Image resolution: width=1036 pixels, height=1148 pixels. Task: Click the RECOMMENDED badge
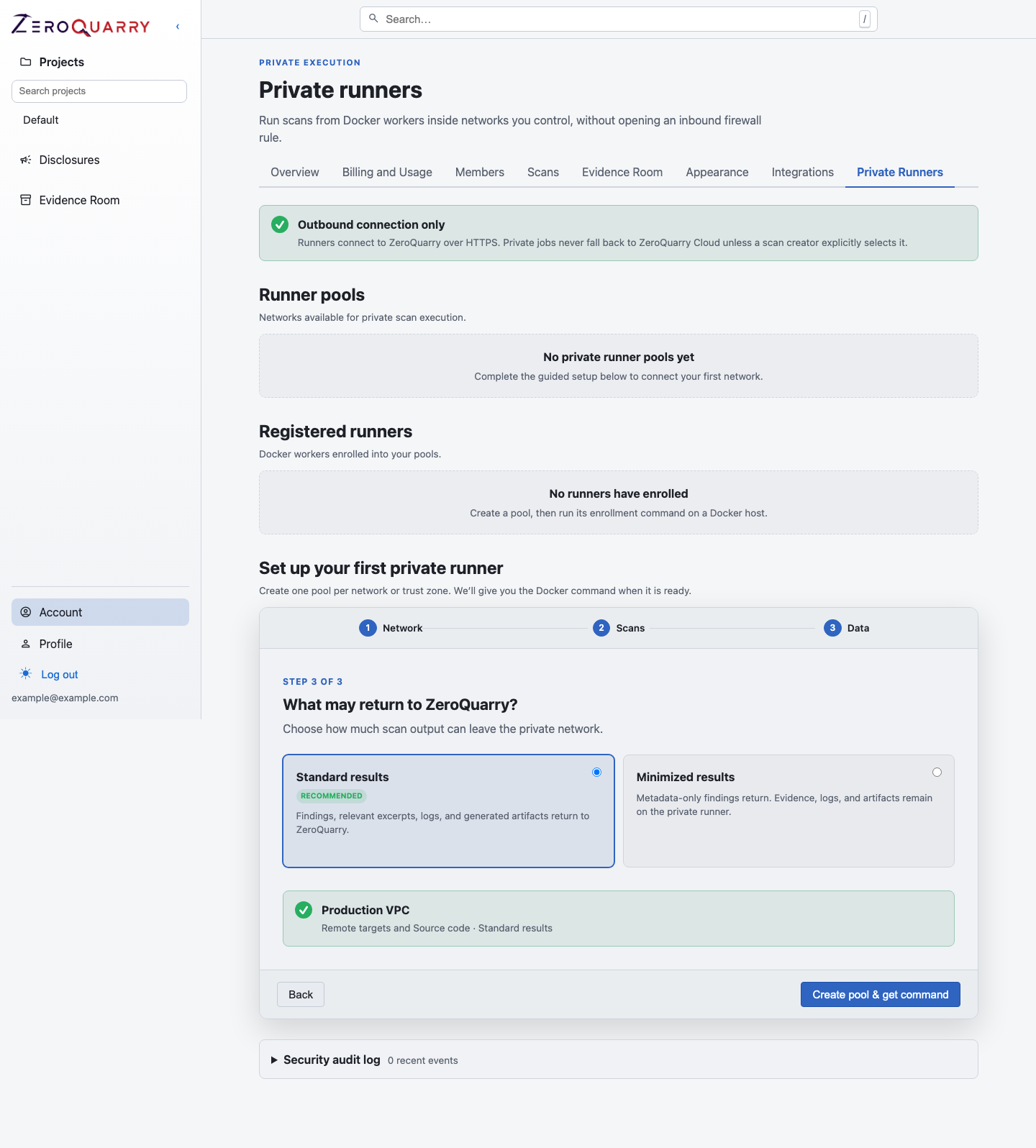[x=332, y=796]
